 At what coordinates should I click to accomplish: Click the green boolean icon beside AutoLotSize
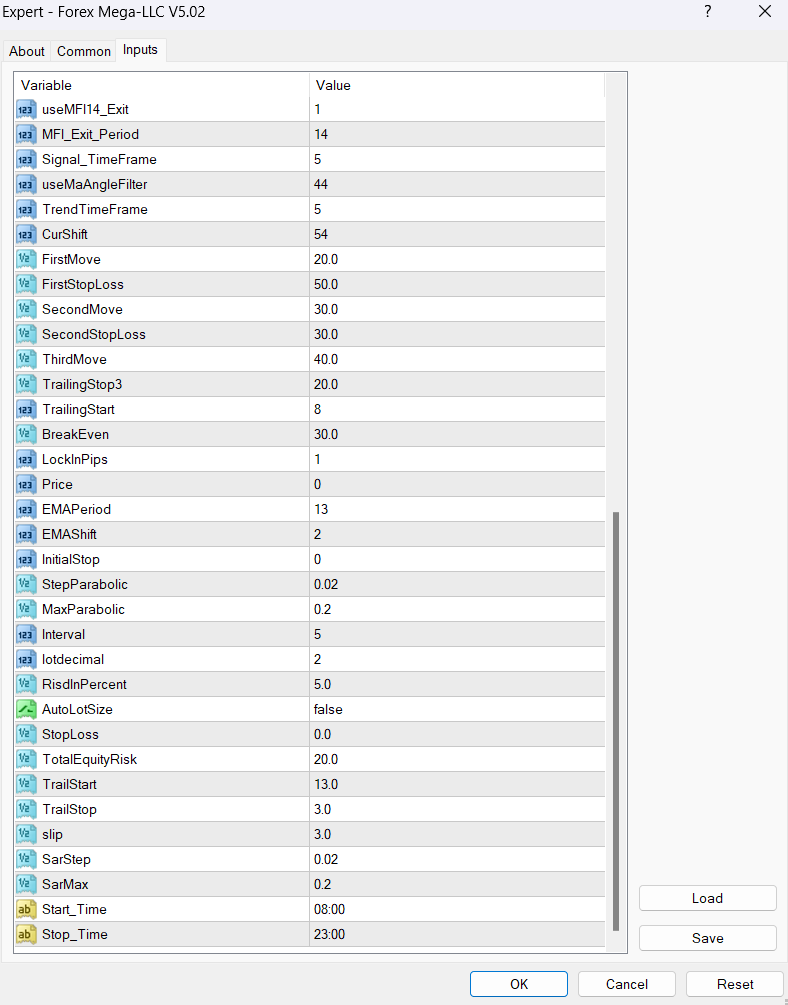point(26,710)
